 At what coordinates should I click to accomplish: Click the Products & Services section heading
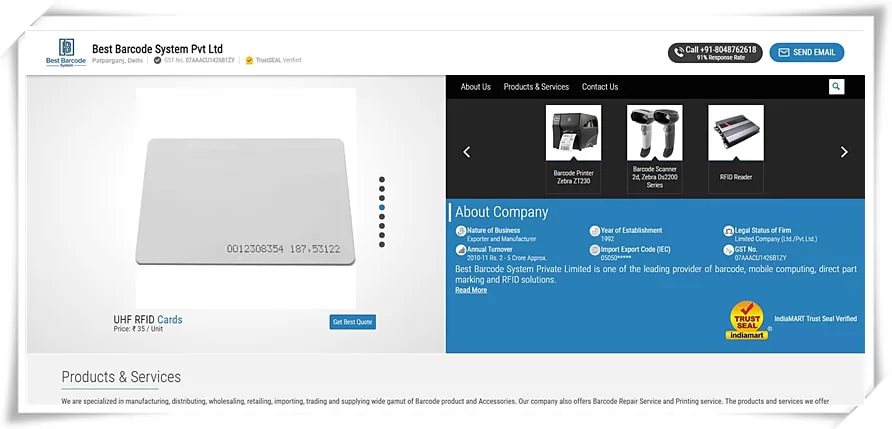tap(121, 377)
